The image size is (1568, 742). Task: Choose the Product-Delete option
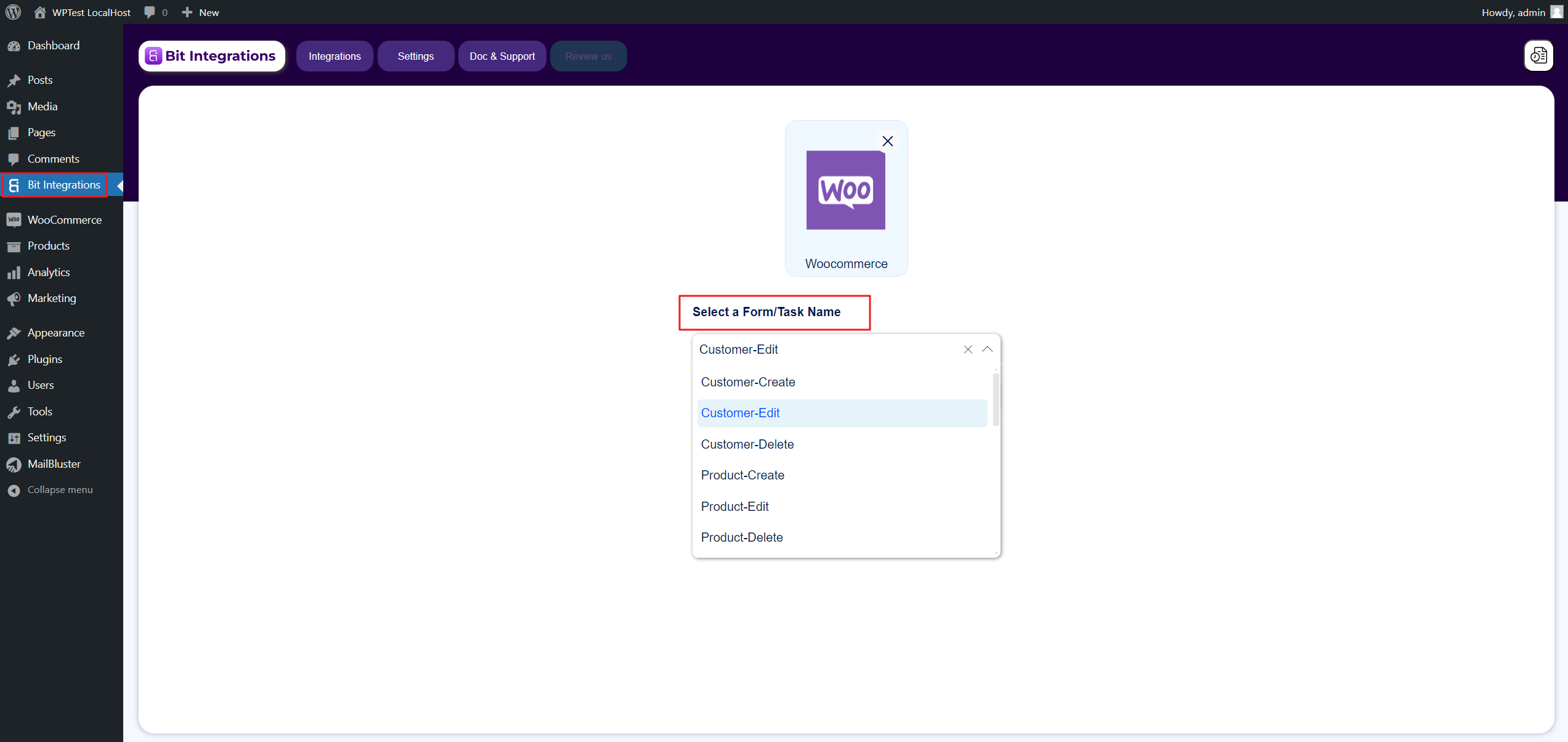pyautogui.click(x=742, y=537)
